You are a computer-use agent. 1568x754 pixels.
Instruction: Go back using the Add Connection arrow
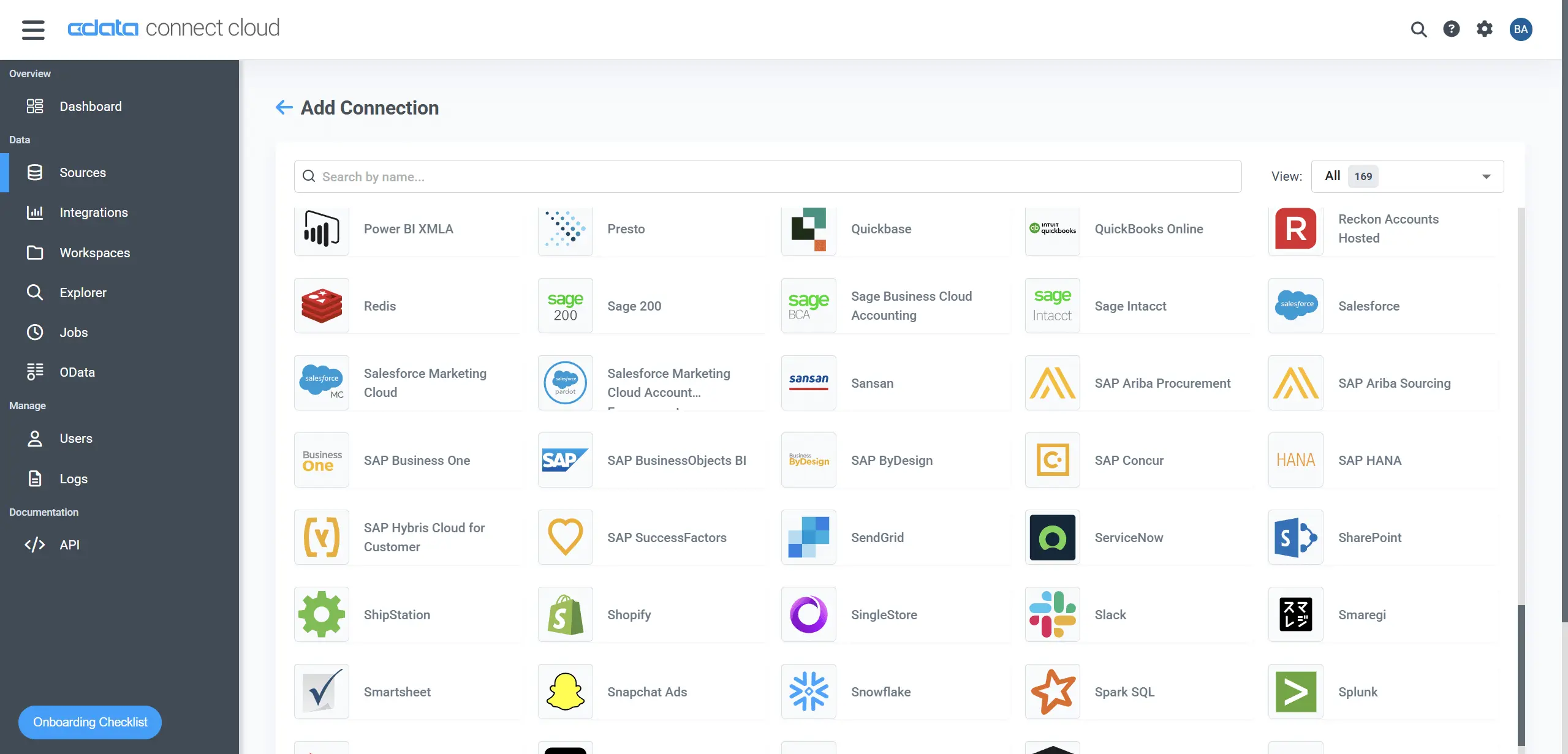point(283,107)
